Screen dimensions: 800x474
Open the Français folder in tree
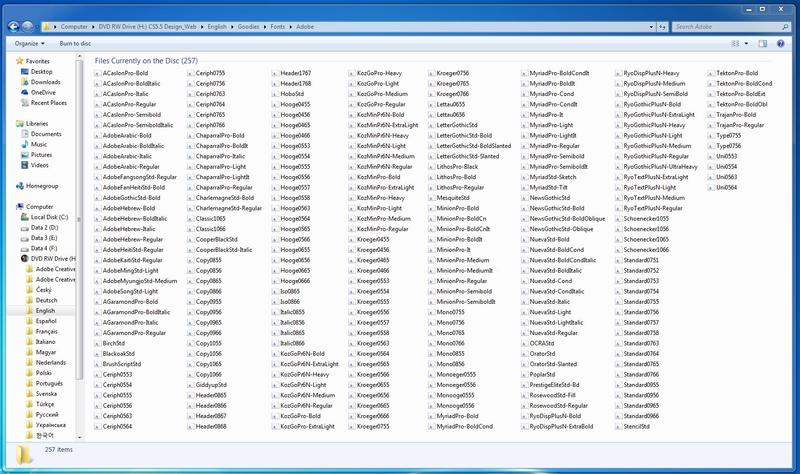coord(42,331)
